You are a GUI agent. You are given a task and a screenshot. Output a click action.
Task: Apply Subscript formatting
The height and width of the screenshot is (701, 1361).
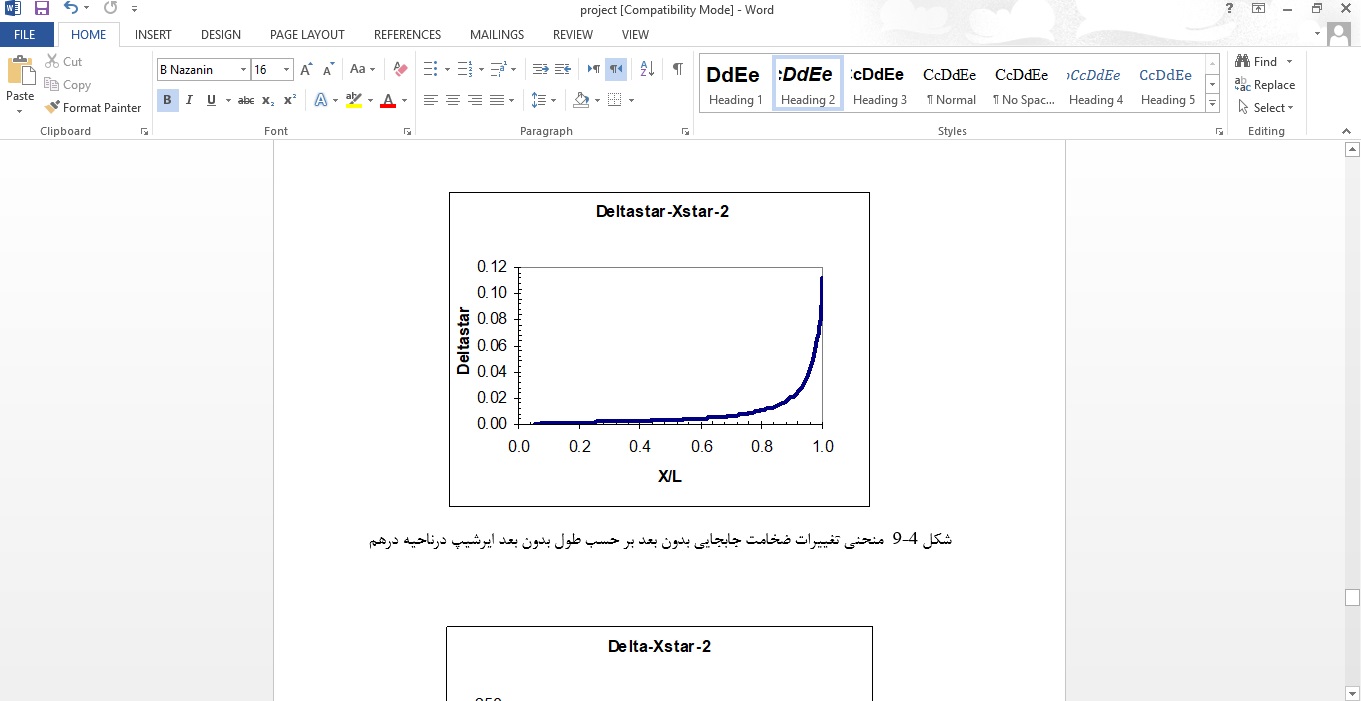[268, 100]
